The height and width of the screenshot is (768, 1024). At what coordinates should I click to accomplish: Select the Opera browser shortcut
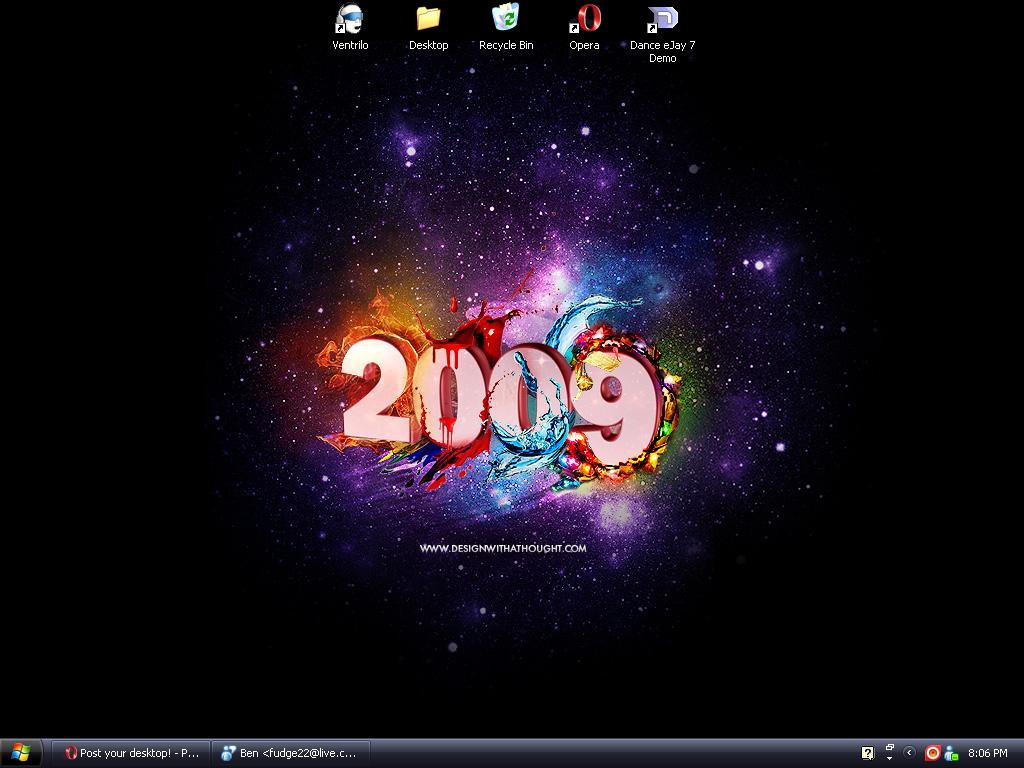pos(584,27)
